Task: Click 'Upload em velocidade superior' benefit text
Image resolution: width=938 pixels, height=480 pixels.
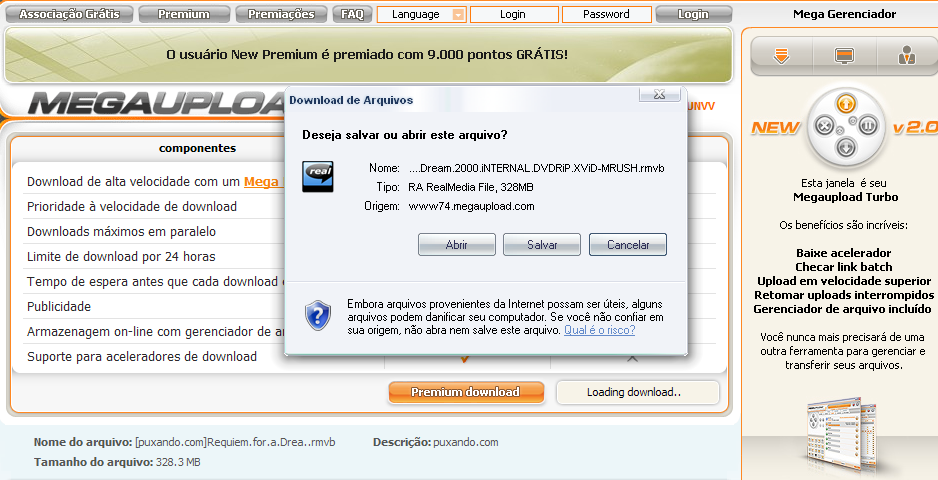Action: (x=843, y=281)
